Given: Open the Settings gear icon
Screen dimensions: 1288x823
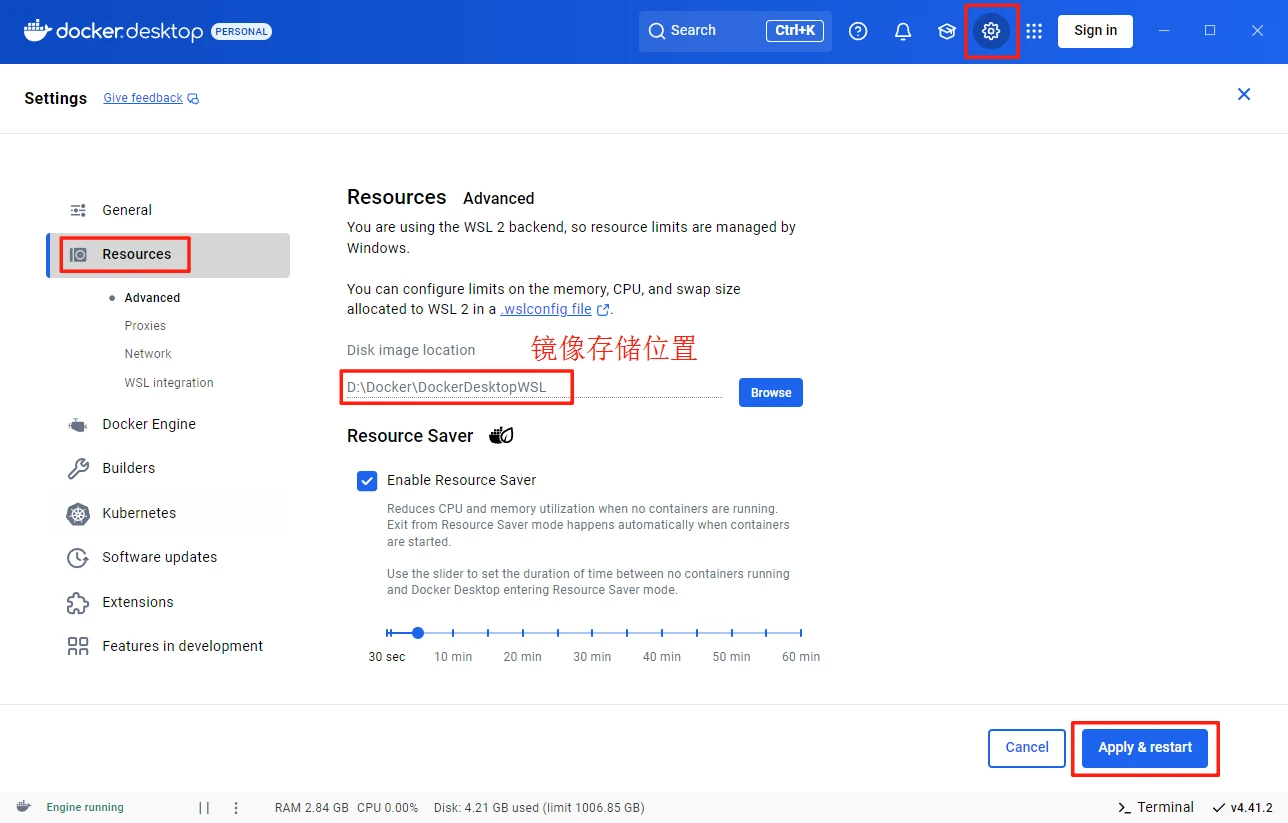Looking at the screenshot, I should pyautogui.click(x=991, y=31).
